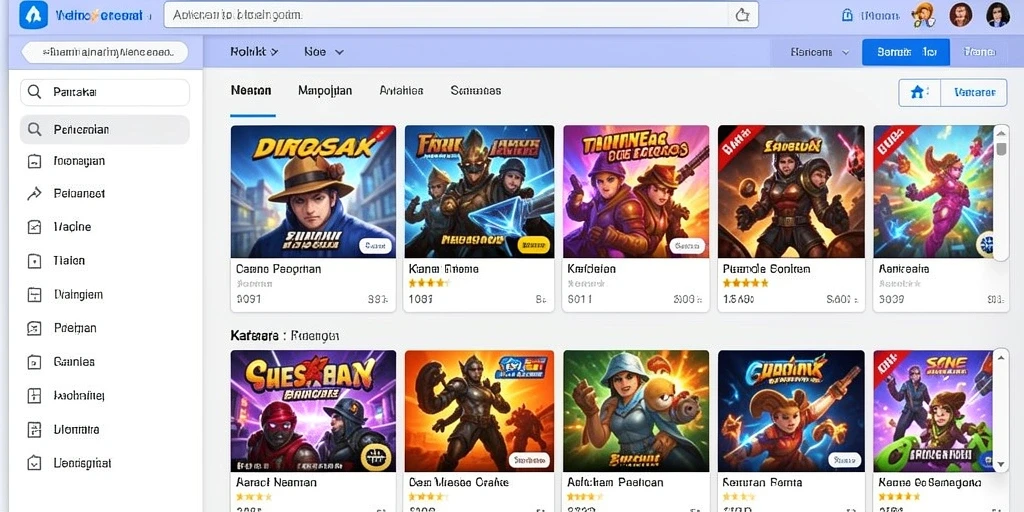Click the blue home icon button

click(x=919, y=92)
